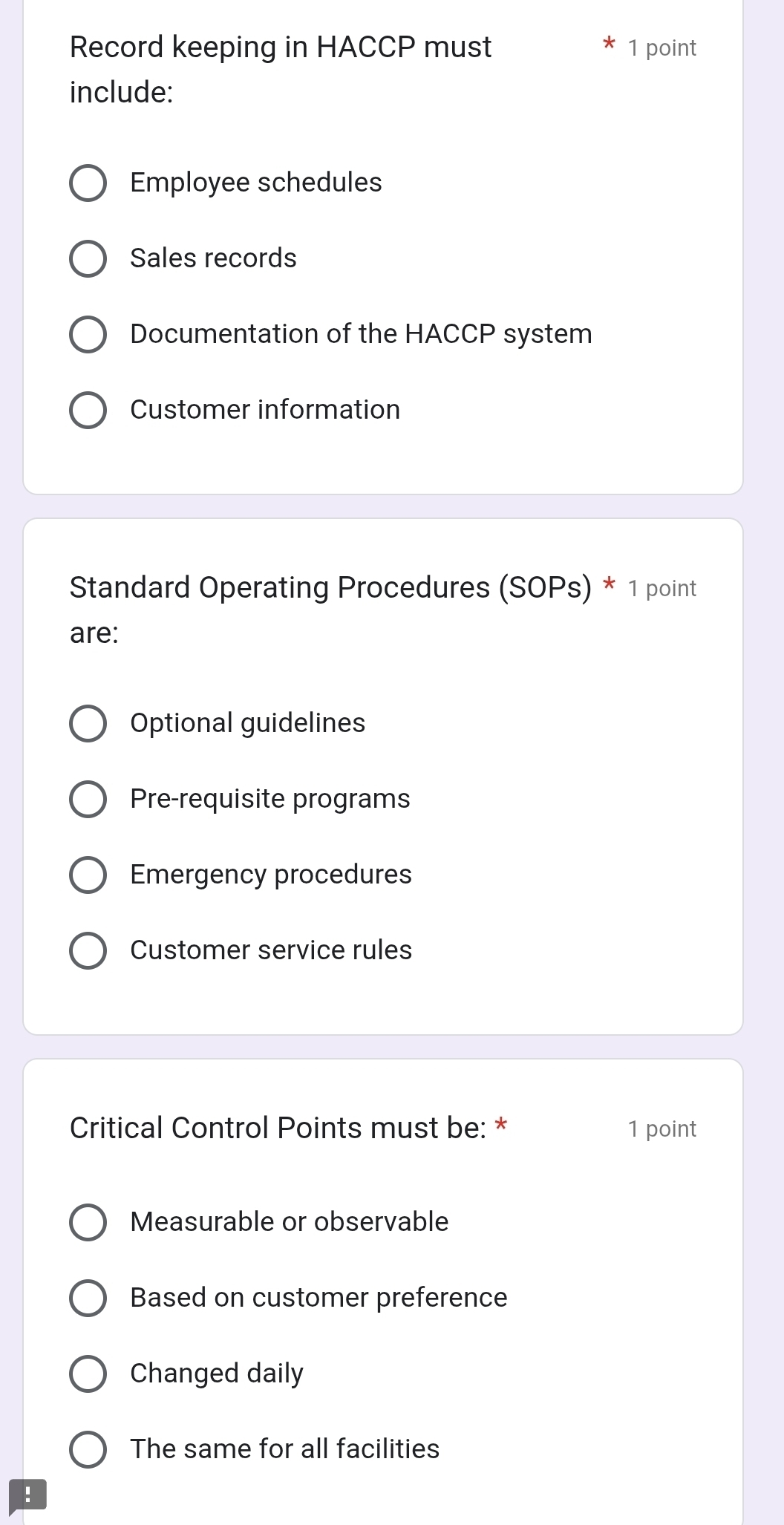Click the Documentation of the HACCP system label
The width and height of the screenshot is (784, 1525).
[x=361, y=334]
